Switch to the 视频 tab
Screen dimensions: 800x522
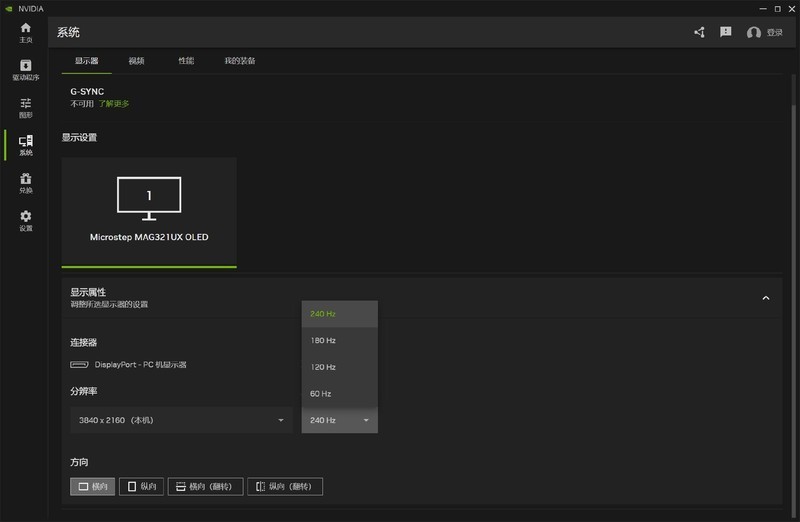[x=136, y=61]
